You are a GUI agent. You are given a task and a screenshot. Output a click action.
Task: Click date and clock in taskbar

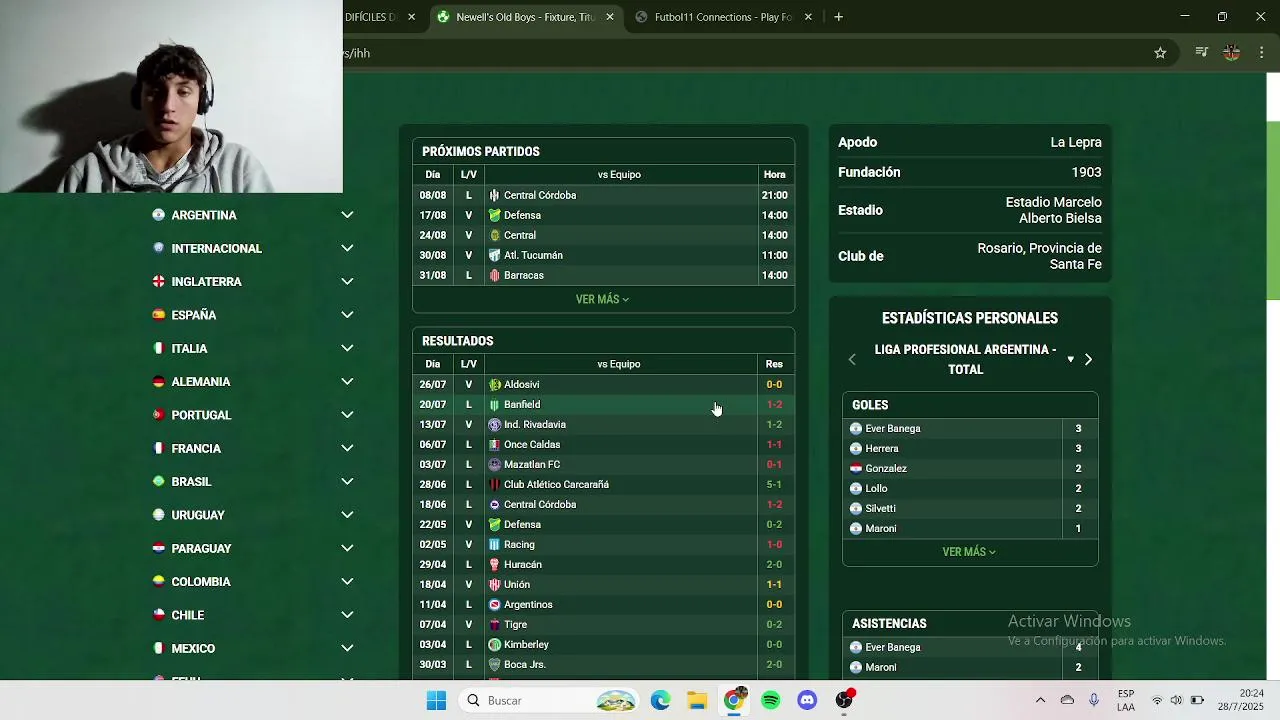coord(1241,700)
